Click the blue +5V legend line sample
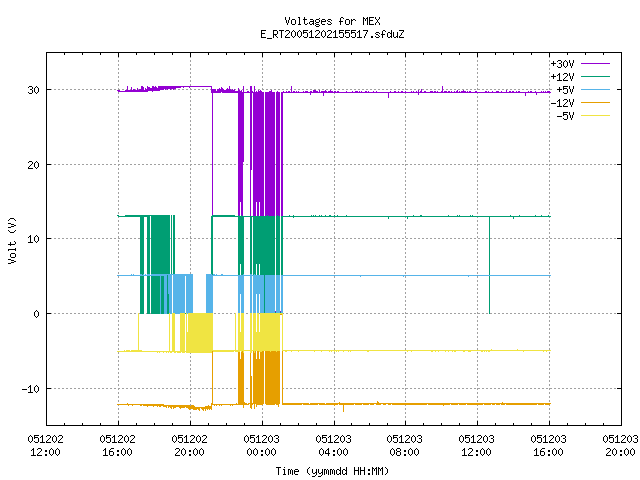The height and width of the screenshot is (480, 640). click(595, 89)
